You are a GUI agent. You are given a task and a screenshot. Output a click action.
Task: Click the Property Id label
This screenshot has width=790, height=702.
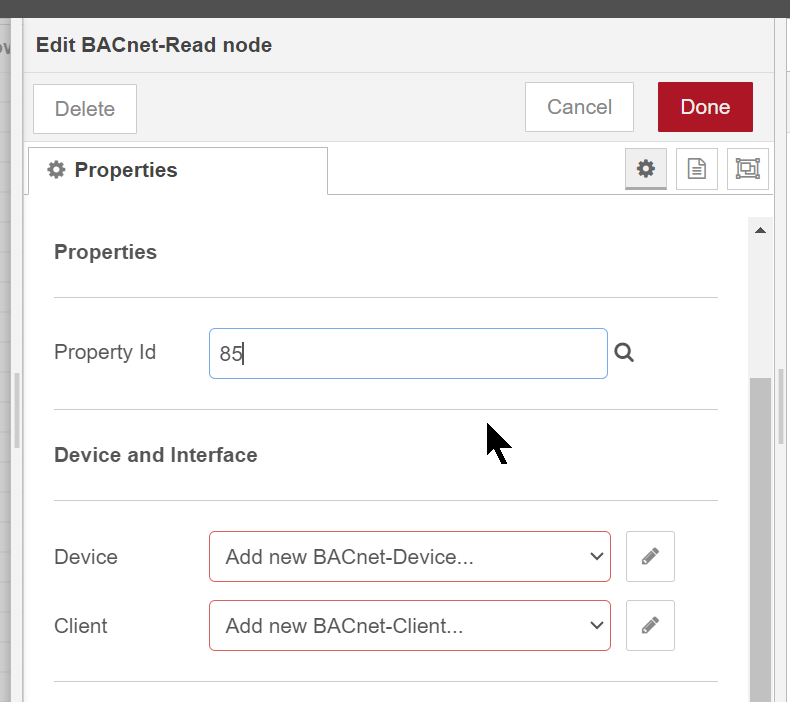(105, 352)
